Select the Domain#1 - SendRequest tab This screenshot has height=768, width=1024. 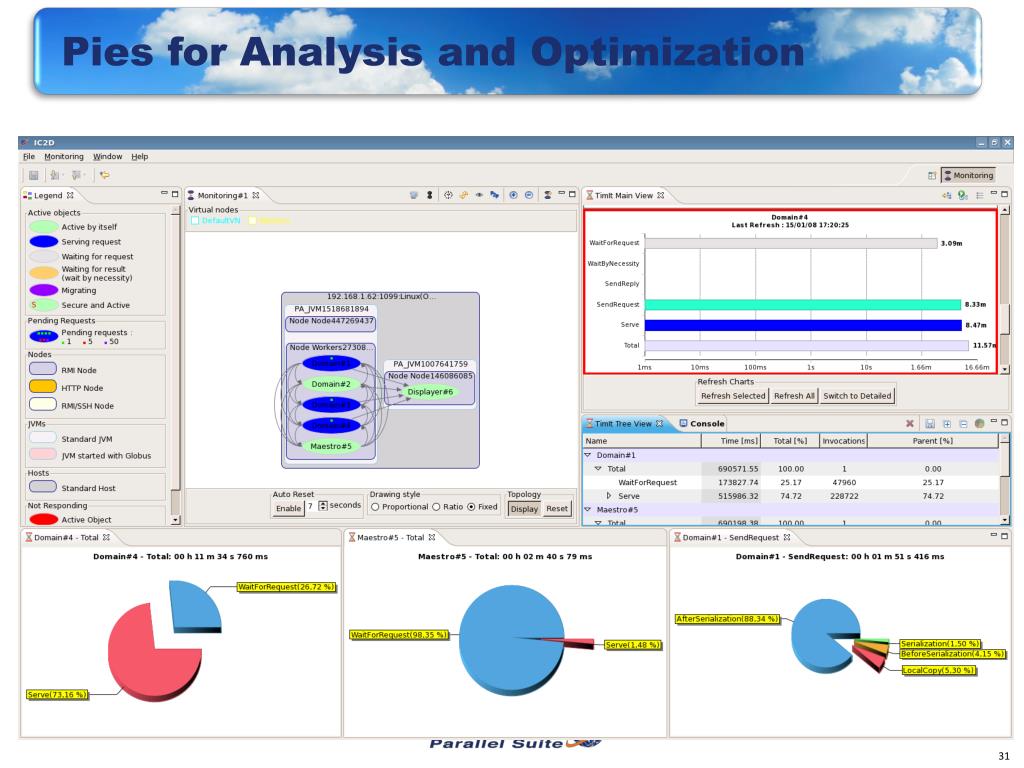[x=731, y=537]
